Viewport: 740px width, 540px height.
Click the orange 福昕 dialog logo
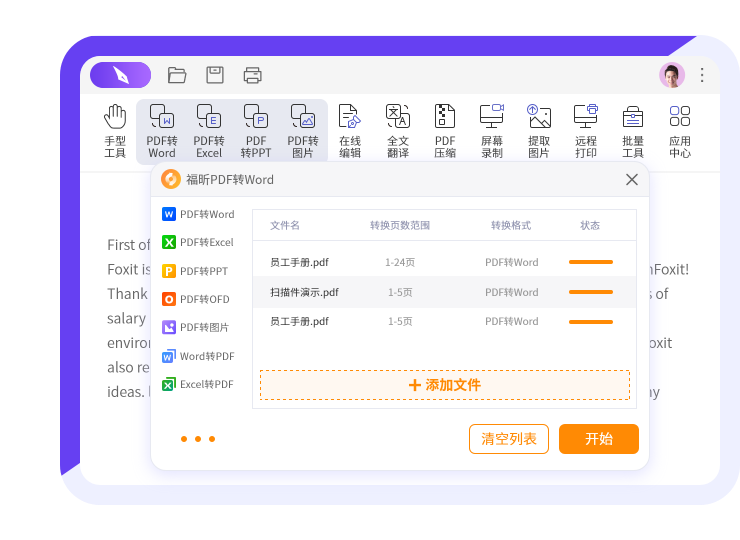click(171, 179)
